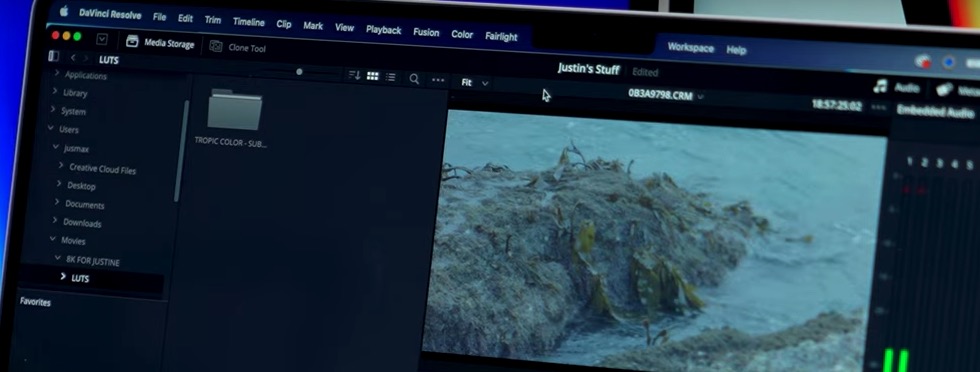The width and height of the screenshot is (980, 372).
Task: Open the File menu
Action: coord(159,17)
